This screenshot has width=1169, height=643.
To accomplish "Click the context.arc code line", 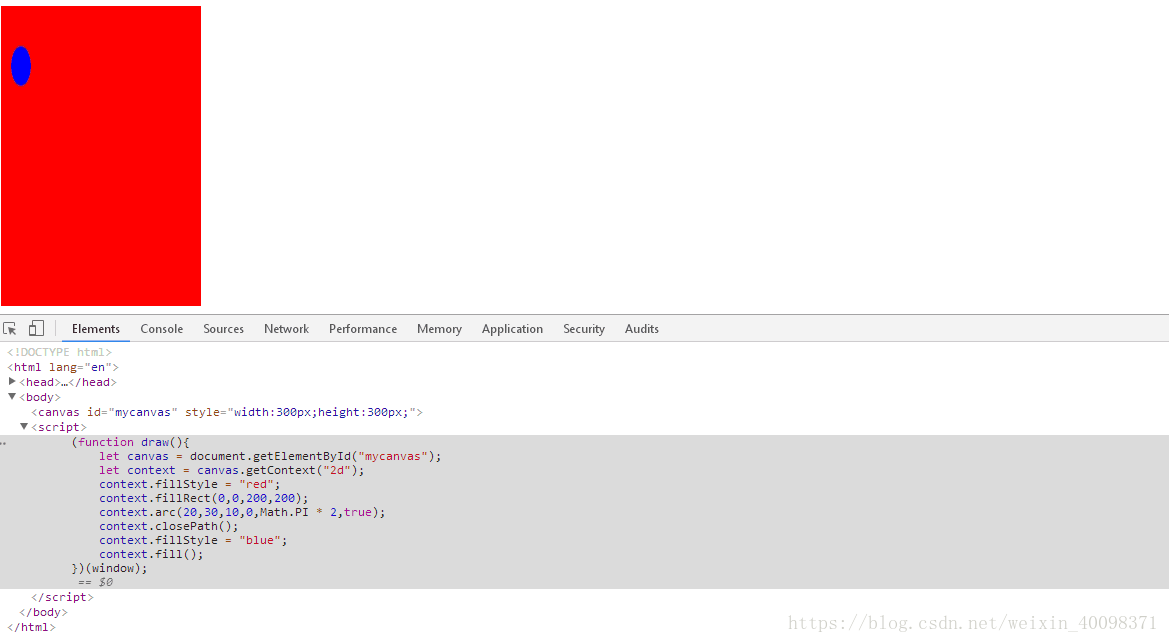I will (x=242, y=512).
